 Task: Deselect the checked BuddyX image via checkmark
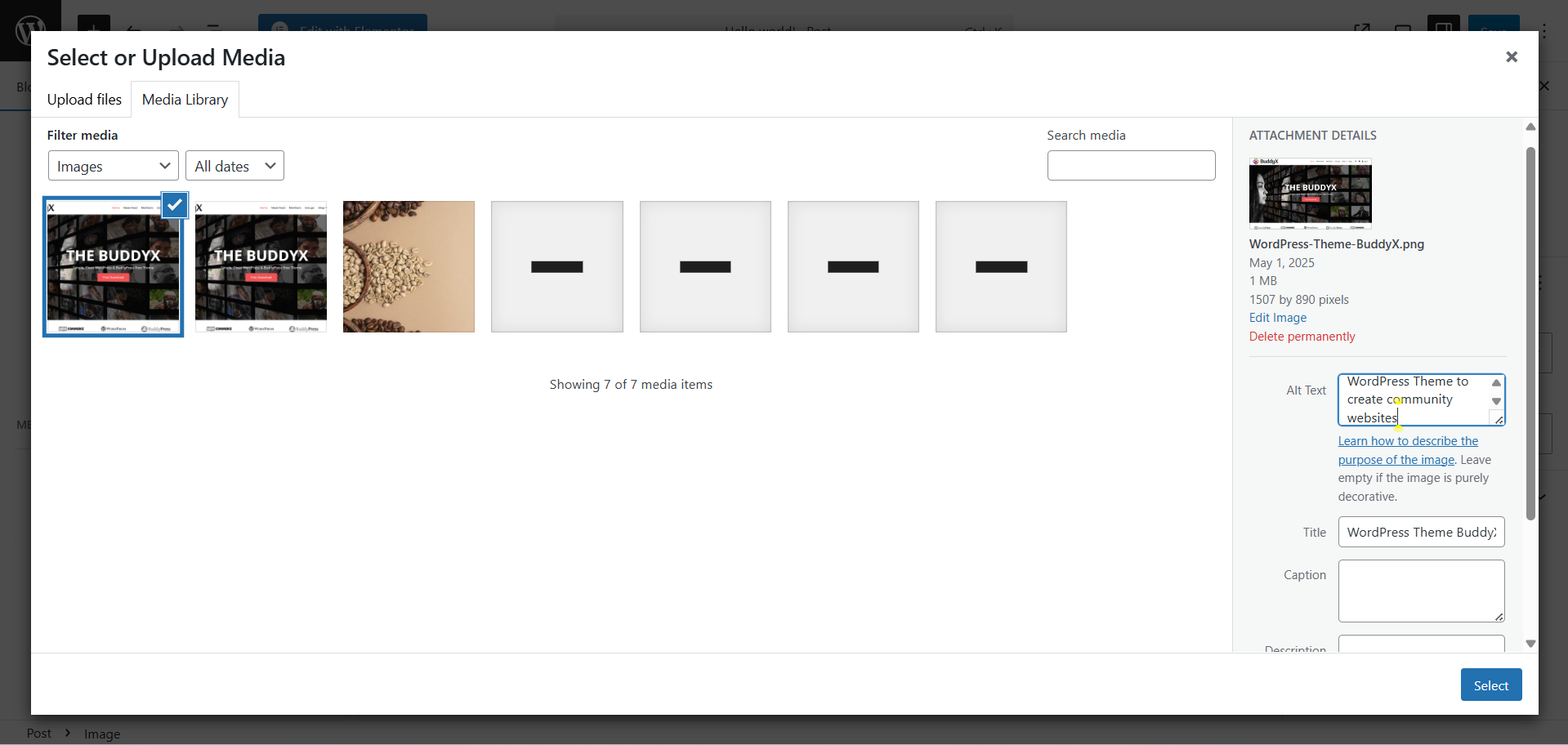point(175,205)
